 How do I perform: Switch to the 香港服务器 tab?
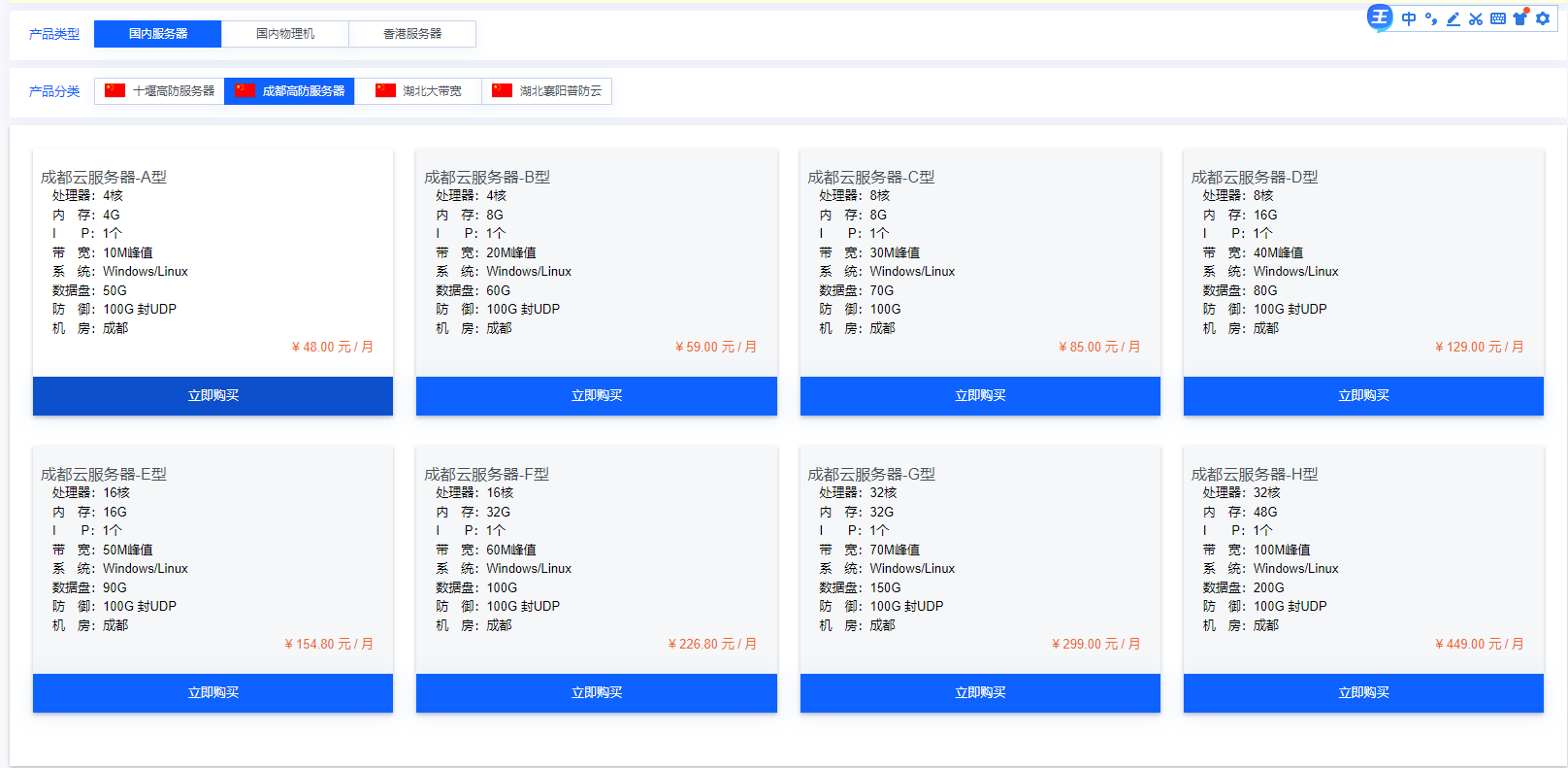pyautogui.click(x=412, y=34)
